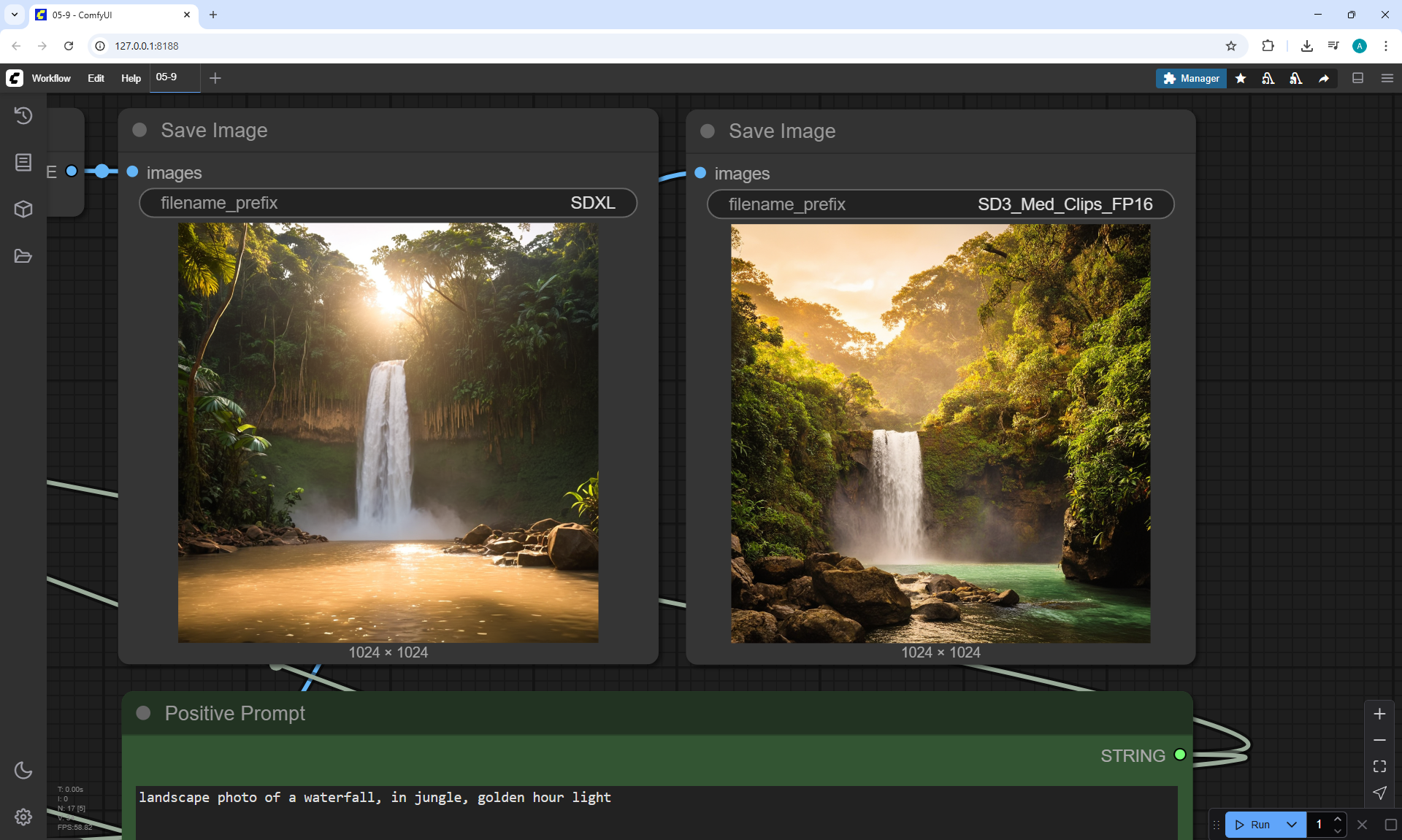Open the queue history sidebar panel
Screen dimensions: 1402x840
[23, 115]
